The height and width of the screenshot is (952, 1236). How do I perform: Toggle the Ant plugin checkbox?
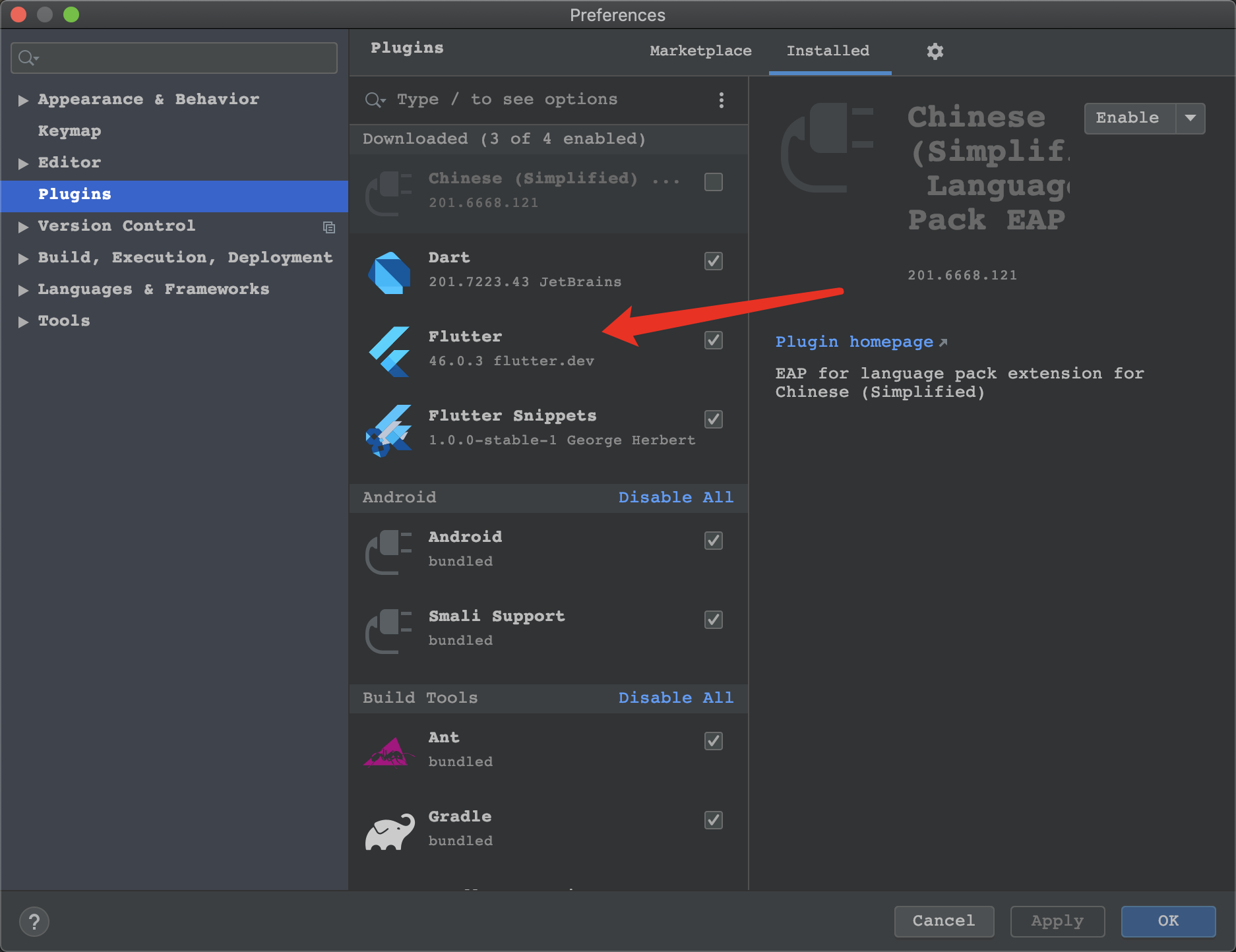click(x=714, y=741)
